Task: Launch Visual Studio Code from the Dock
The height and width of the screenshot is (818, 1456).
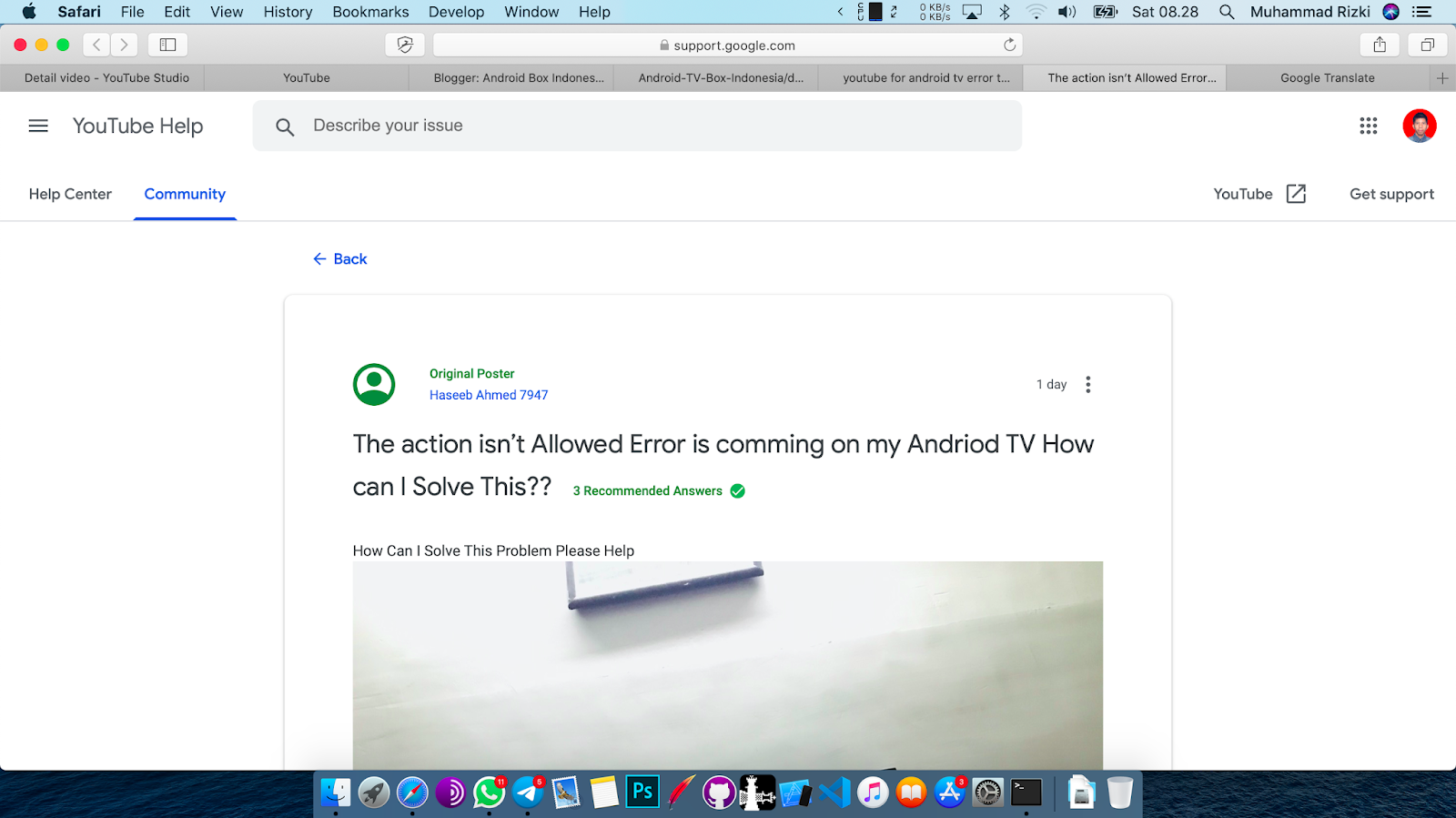Action: (x=834, y=793)
